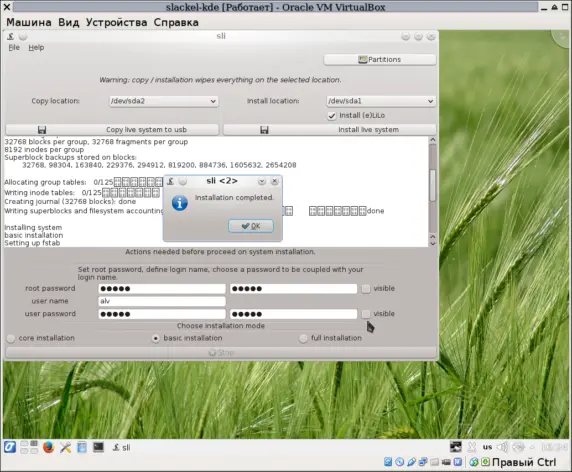Open VirtualBox Вид menu
The height and width of the screenshot is (472, 572).
(69, 22)
